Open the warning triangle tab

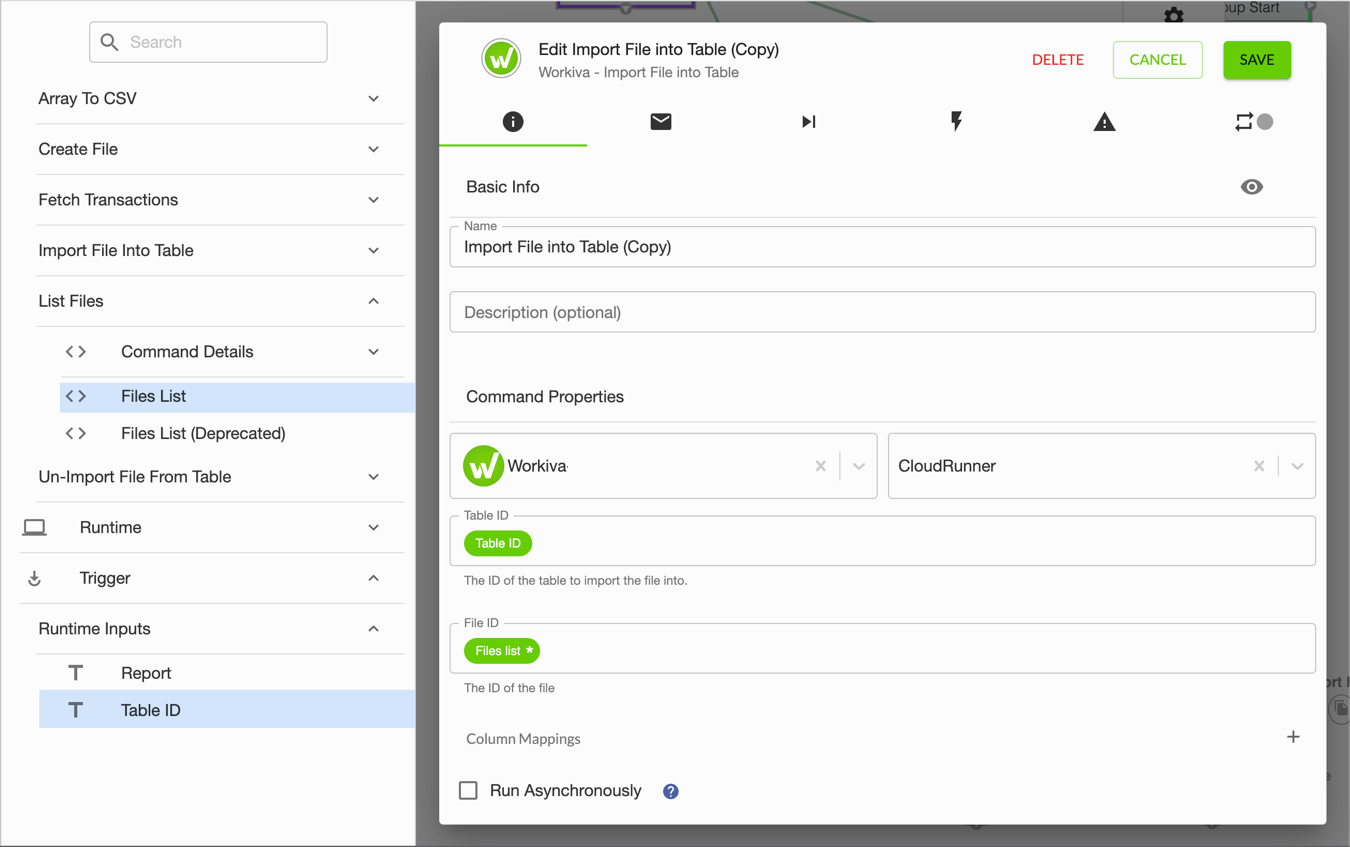click(x=1104, y=122)
